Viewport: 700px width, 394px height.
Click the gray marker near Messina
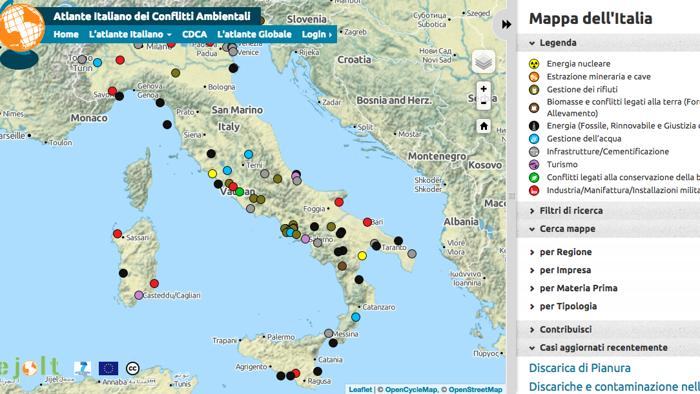pos(329,333)
